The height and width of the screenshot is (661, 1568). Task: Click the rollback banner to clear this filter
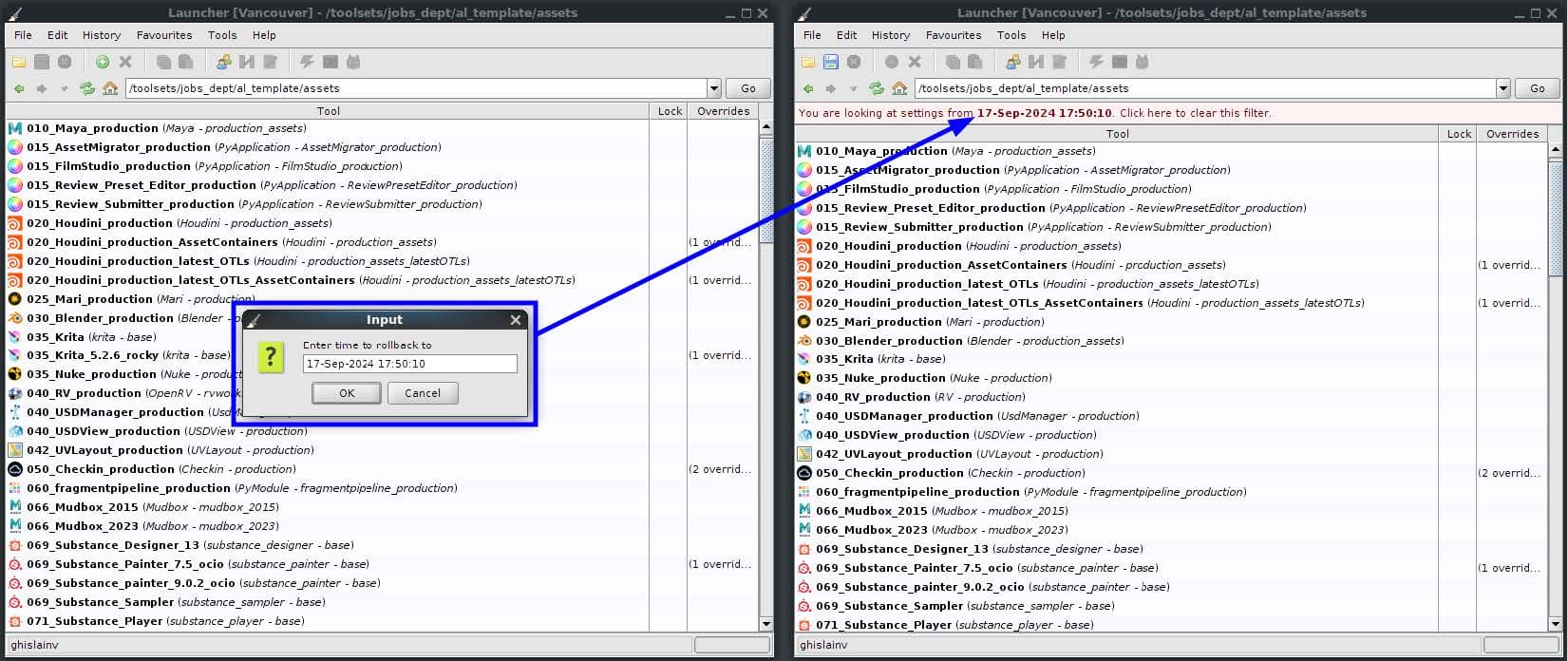(1178, 113)
